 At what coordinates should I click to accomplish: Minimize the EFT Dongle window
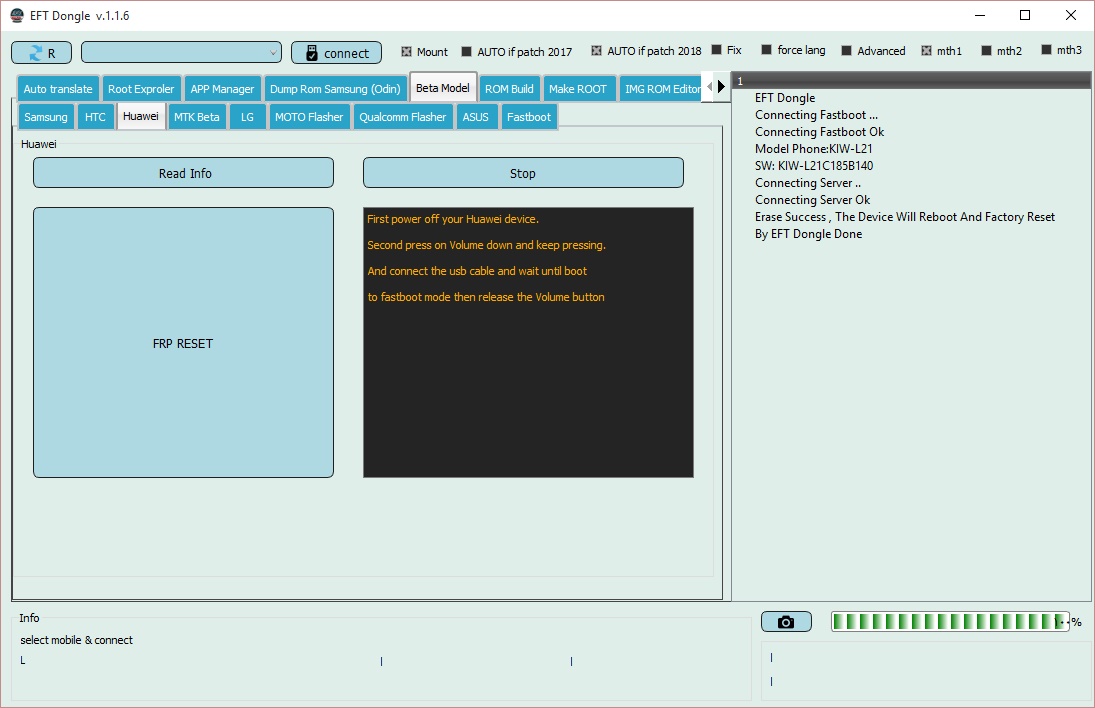tap(980, 15)
